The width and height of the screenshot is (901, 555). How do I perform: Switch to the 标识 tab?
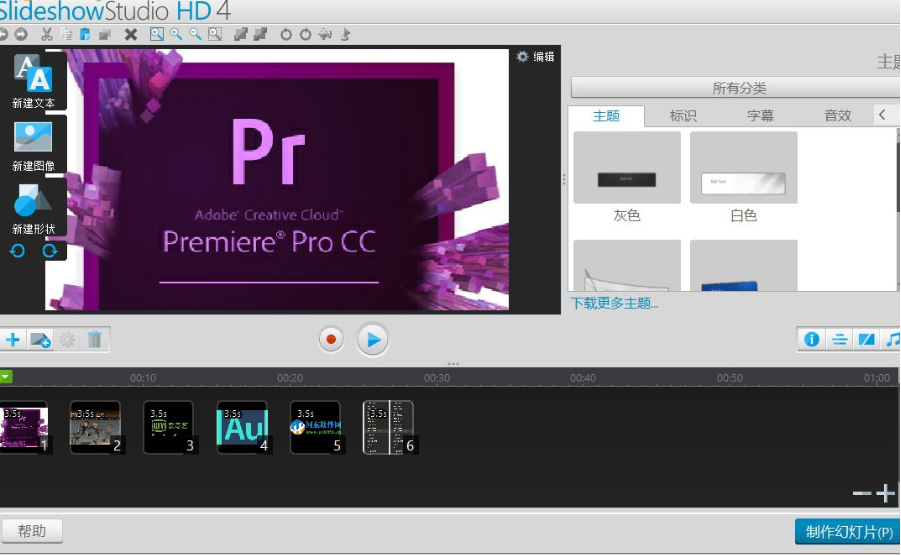pyautogui.click(x=683, y=116)
